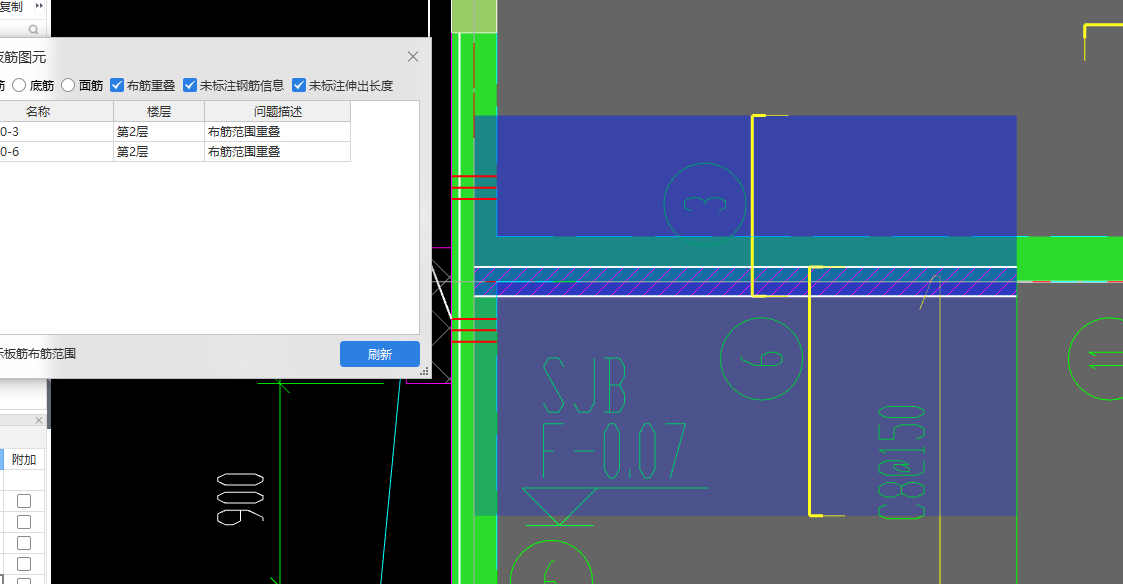Toggle the 未标注伸出长度 checkbox

tap(299, 85)
